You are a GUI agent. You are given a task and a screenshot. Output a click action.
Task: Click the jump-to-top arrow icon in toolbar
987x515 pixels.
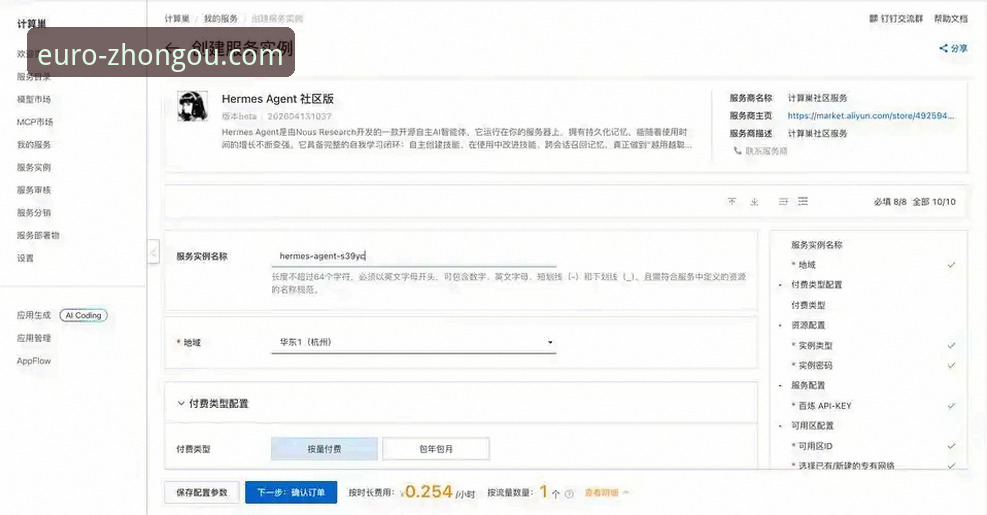click(x=731, y=201)
